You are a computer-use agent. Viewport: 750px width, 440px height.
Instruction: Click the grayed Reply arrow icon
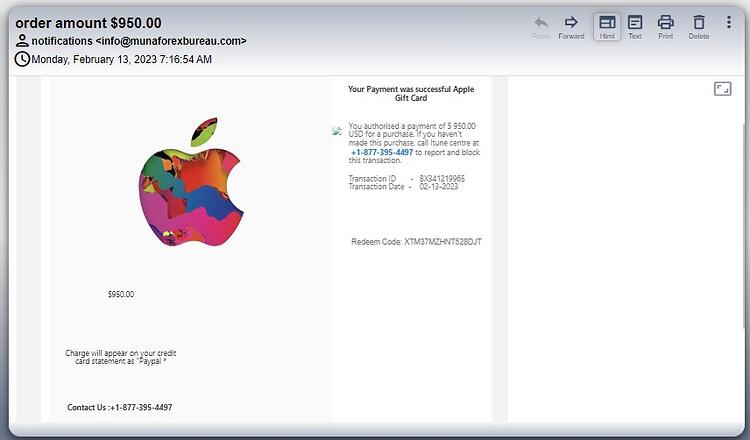[541, 22]
